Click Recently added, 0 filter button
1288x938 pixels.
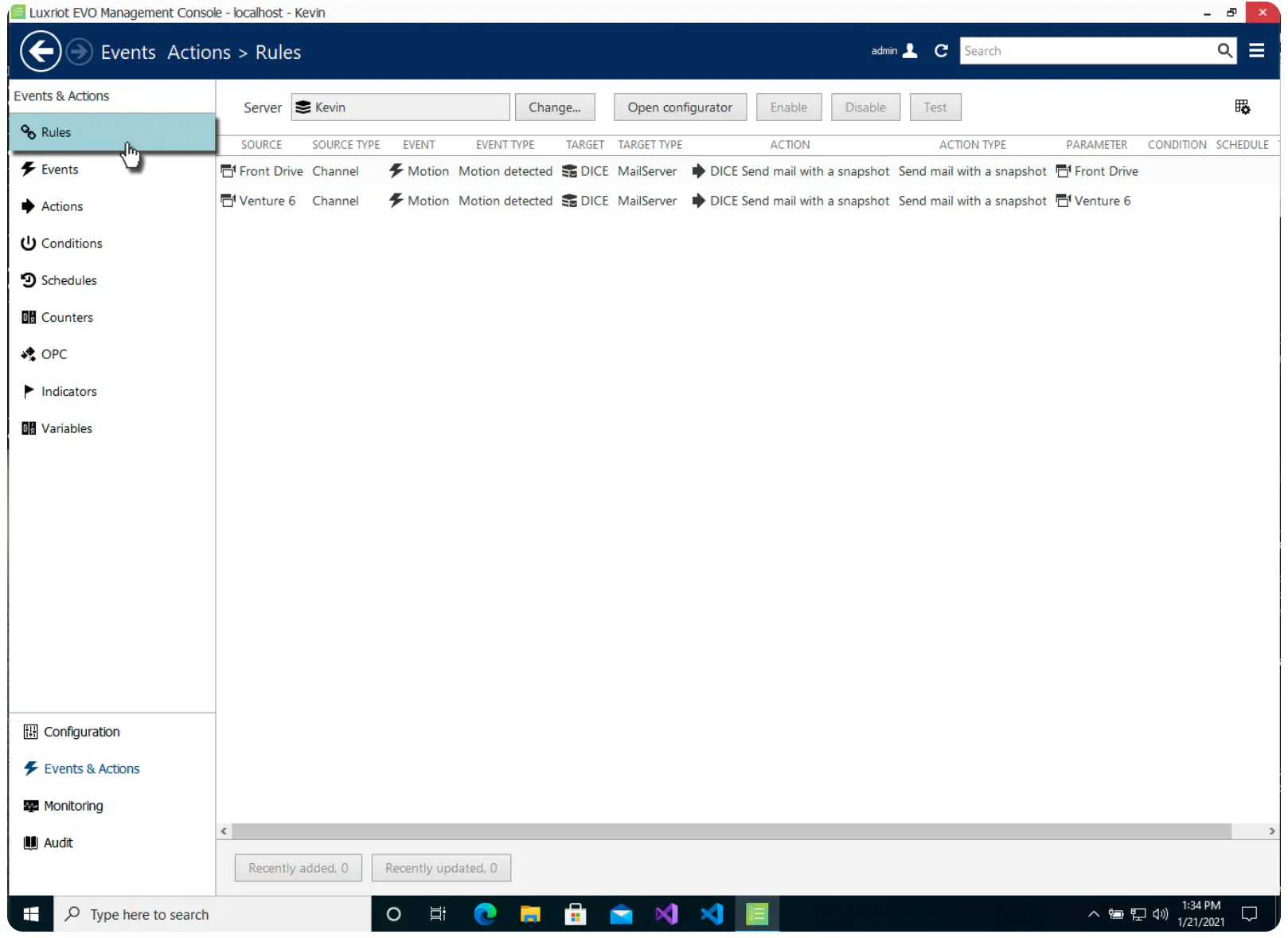point(299,868)
